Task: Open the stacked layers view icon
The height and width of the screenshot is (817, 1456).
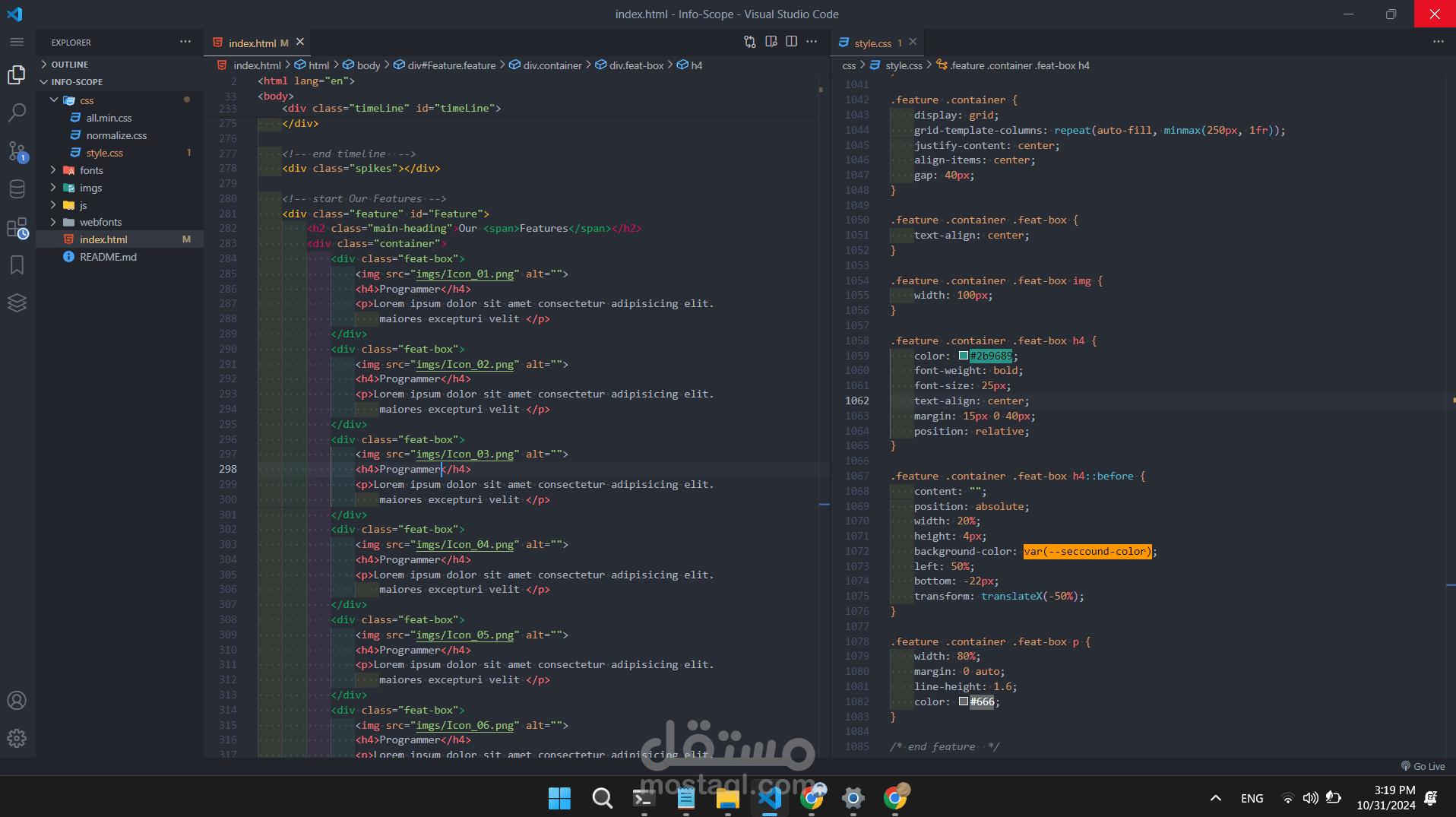Action: pyautogui.click(x=17, y=302)
